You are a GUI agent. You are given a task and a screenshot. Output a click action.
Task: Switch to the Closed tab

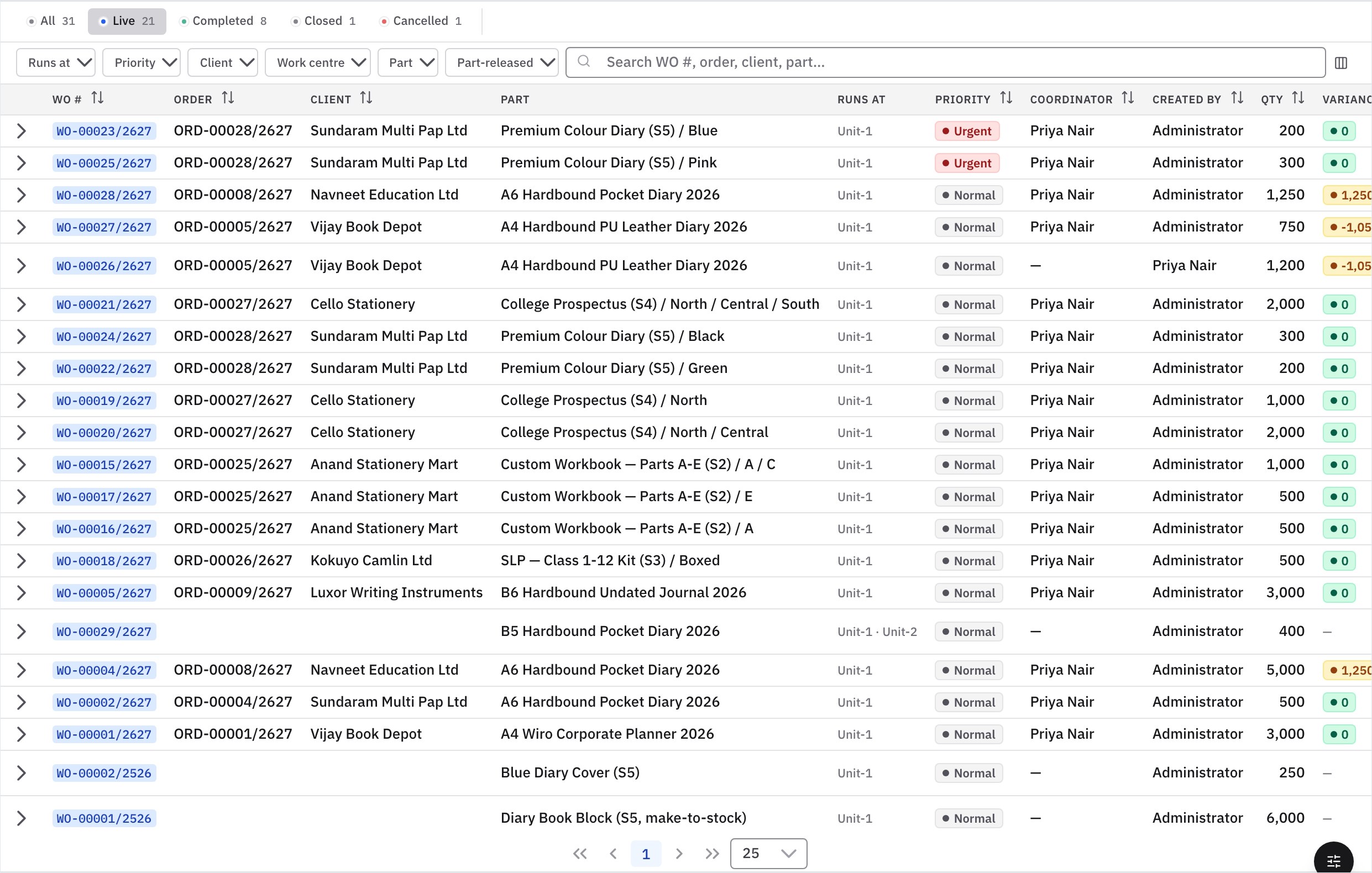click(323, 21)
